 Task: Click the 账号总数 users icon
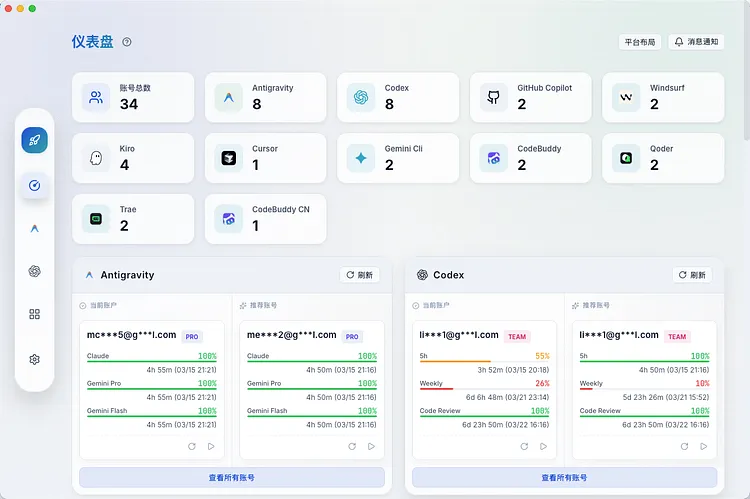[x=96, y=97]
